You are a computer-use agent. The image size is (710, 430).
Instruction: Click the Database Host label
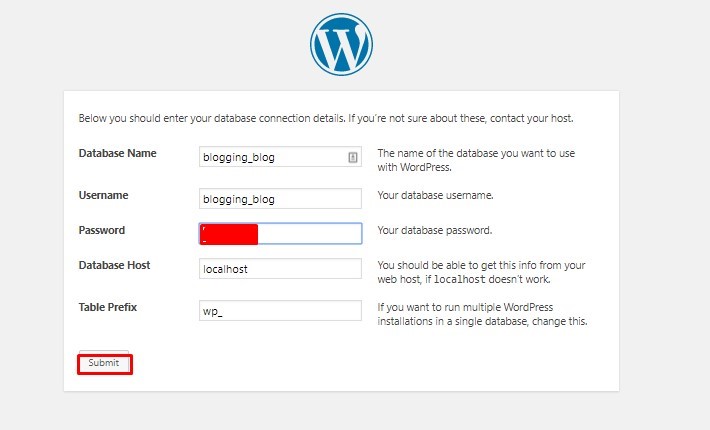tap(115, 265)
